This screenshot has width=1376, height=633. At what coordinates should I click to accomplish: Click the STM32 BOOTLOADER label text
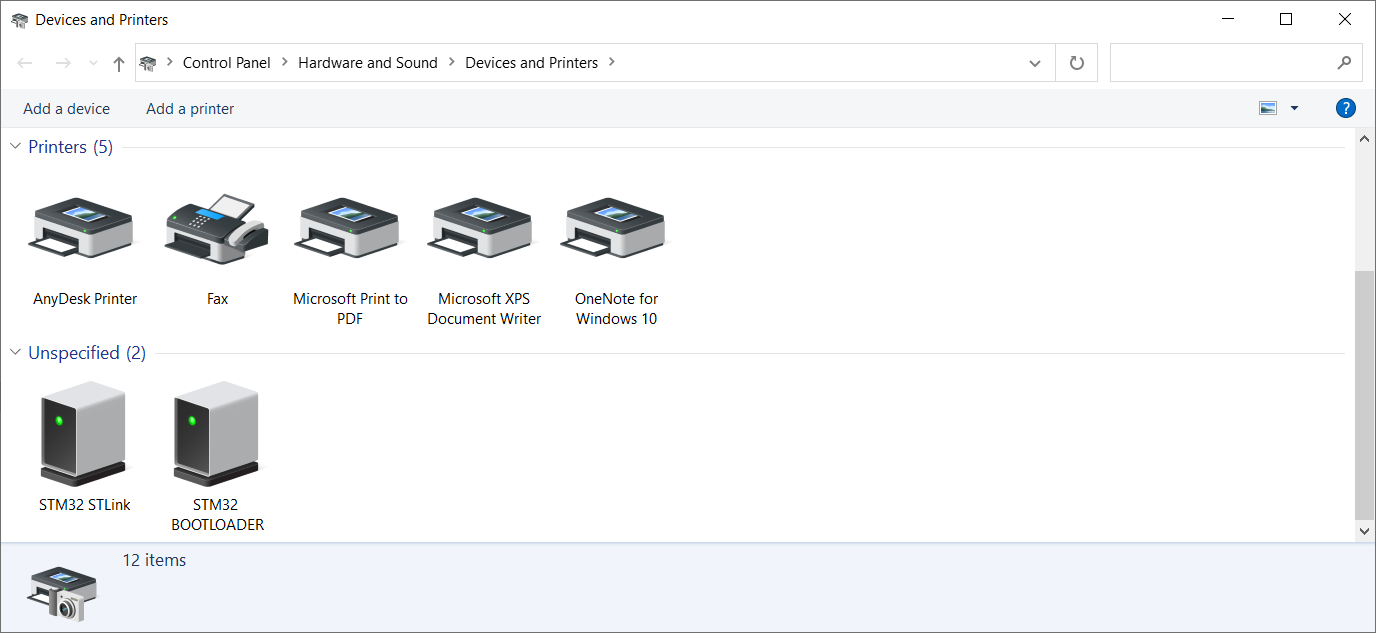tap(217, 514)
